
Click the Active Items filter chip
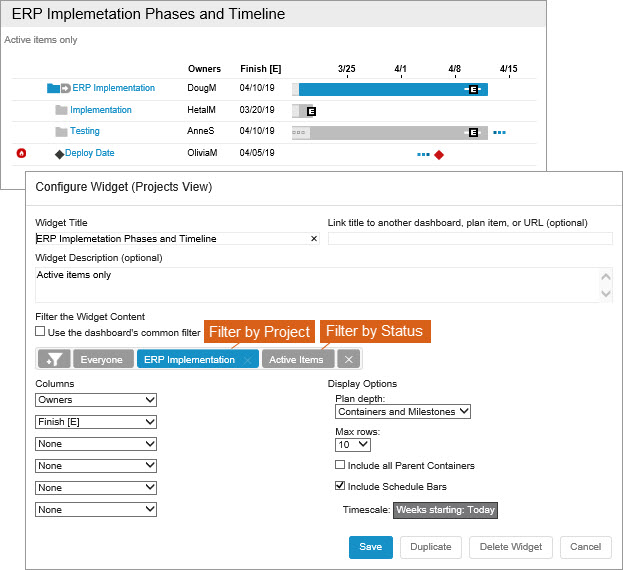pos(297,359)
